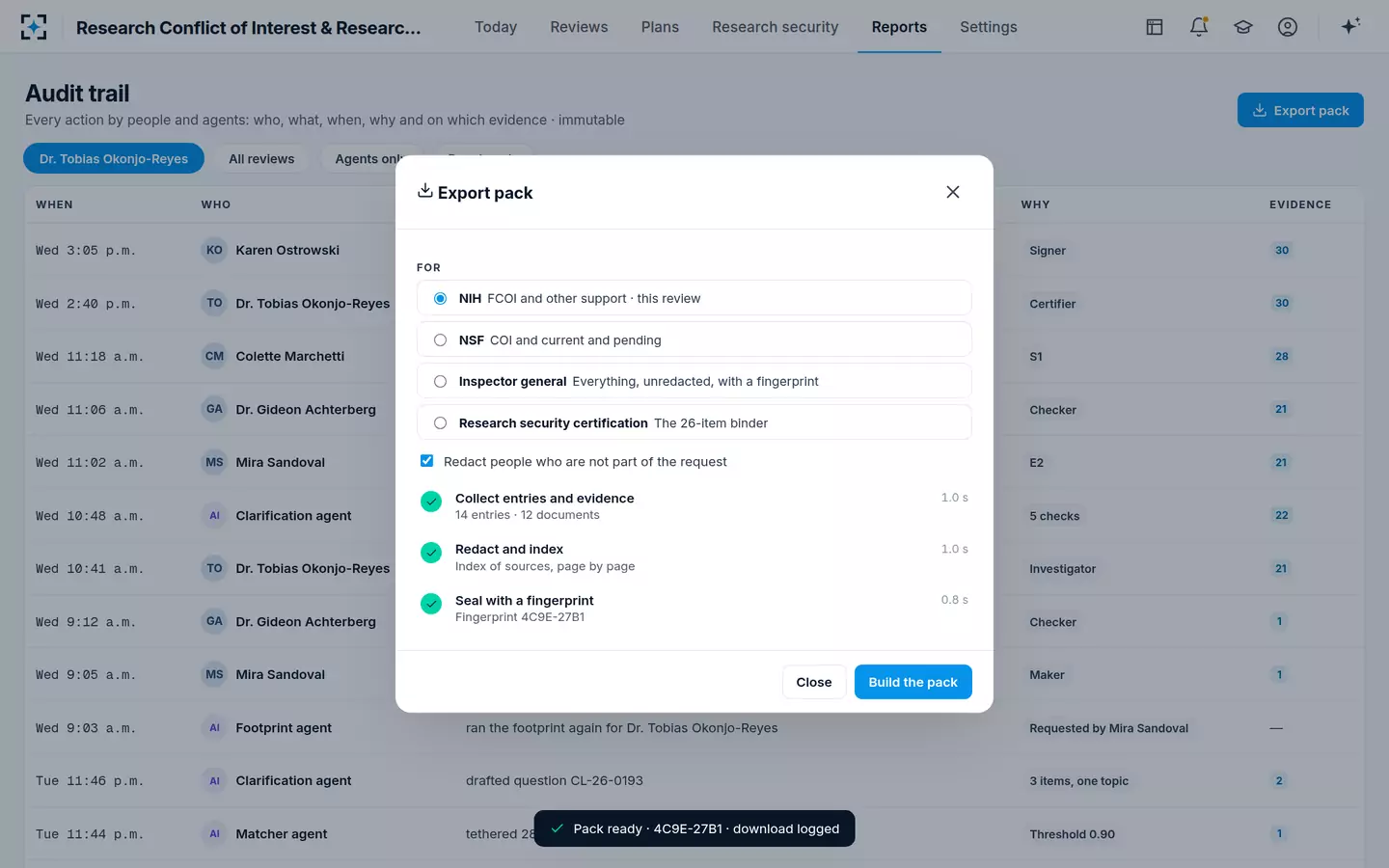Click the Build the pack button
1389x868 pixels.
click(x=912, y=682)
